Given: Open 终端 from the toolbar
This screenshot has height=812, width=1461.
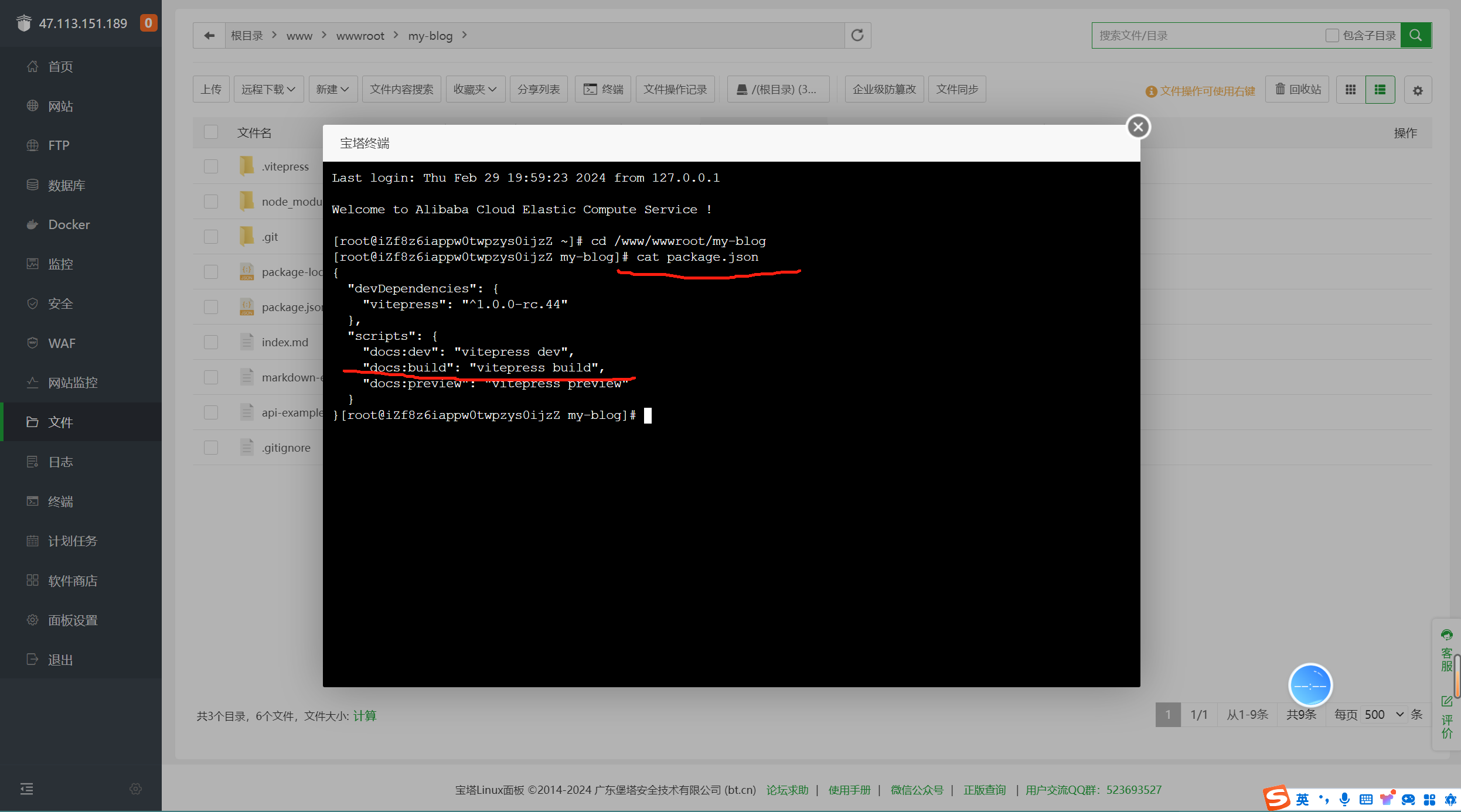Looking at the screenshot, I should pyautogui.click(x=603, y=89).
